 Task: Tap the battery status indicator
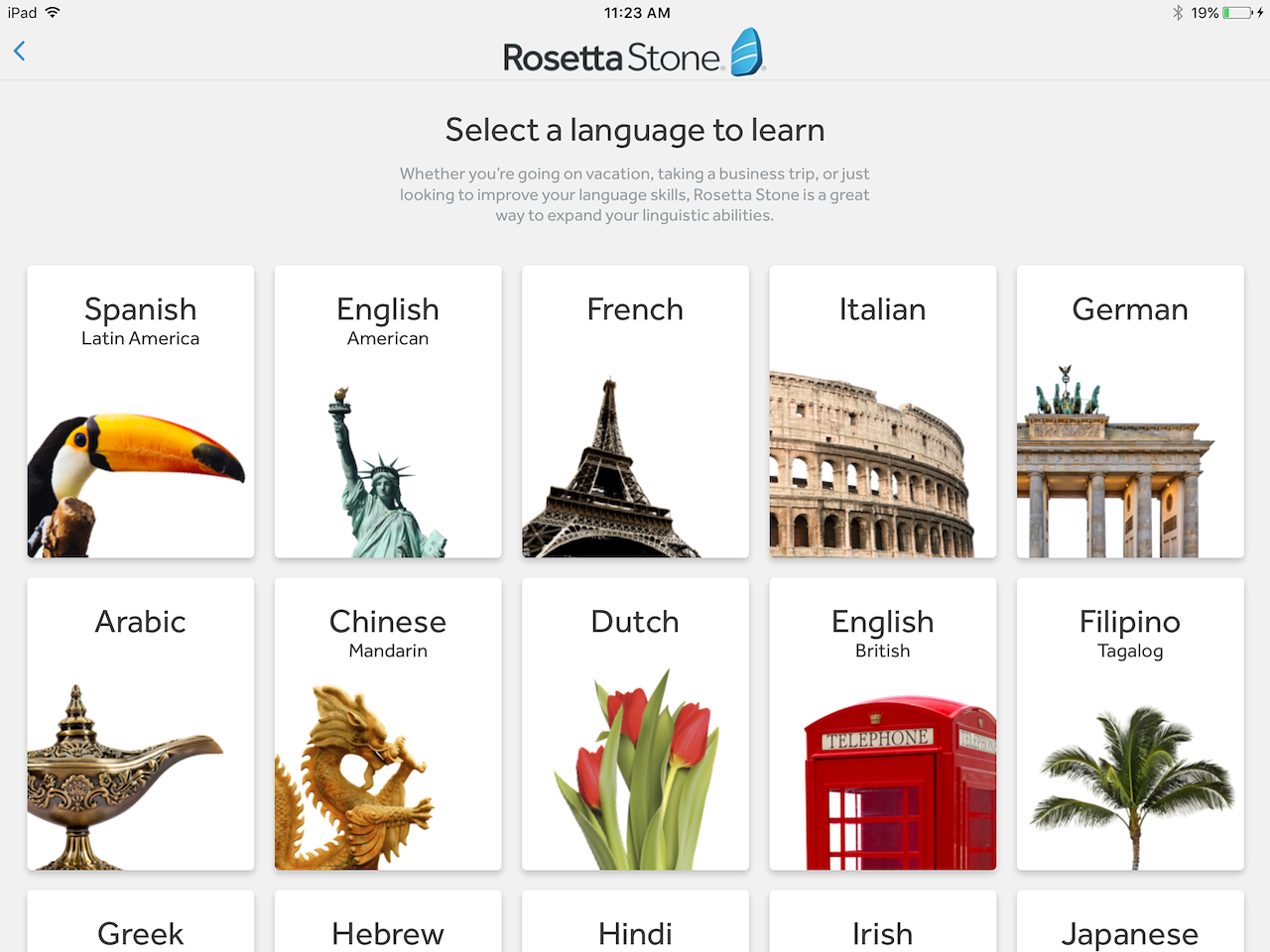[x=1237, y=13]
